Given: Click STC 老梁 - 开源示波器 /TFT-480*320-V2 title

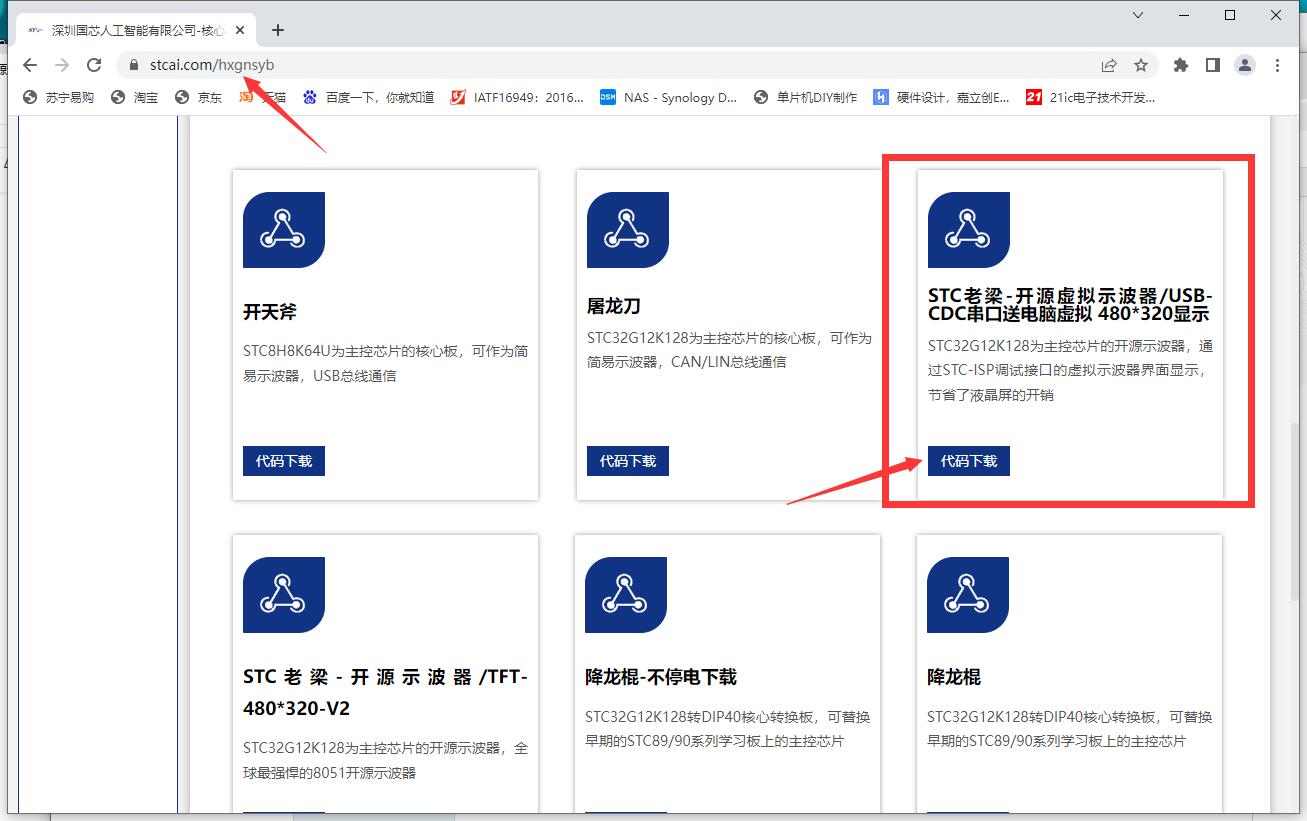Looking at the screenshot, I should click(x=385, y=693).
